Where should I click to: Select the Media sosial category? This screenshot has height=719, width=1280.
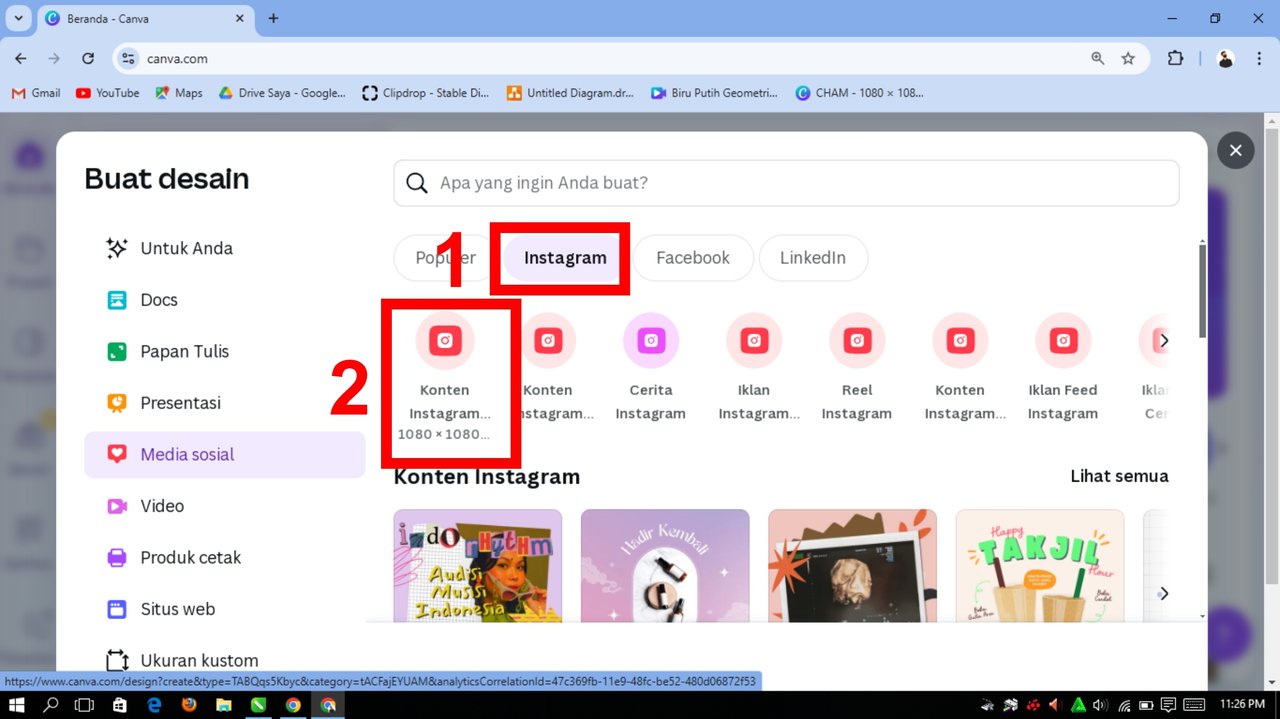[x=224, y=454]
